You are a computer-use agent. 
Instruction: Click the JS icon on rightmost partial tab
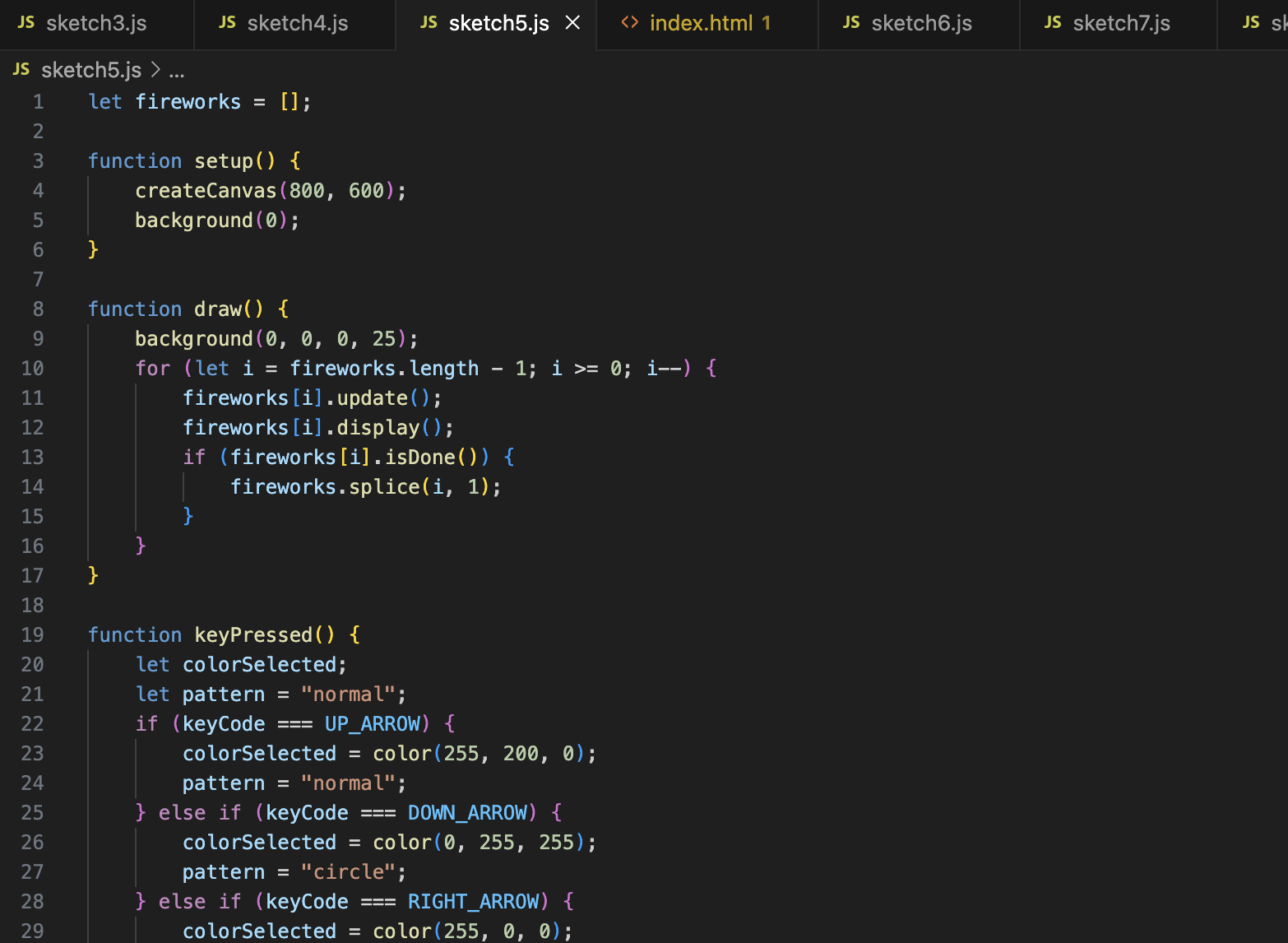1251,22
